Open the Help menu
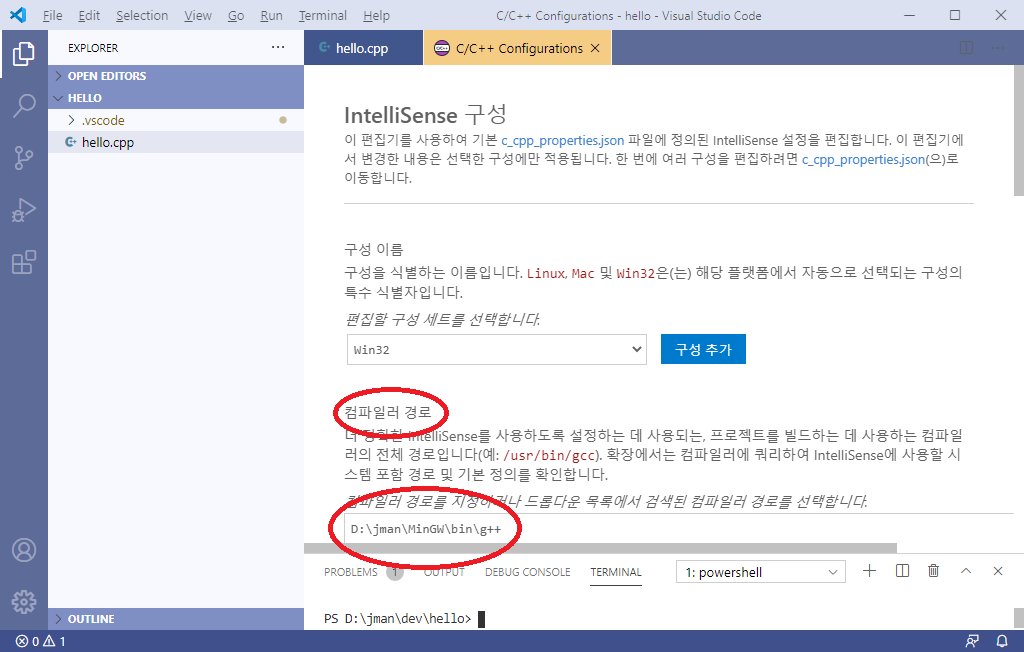Viewport: 1024px width, 652px height. tap(376, 15)
